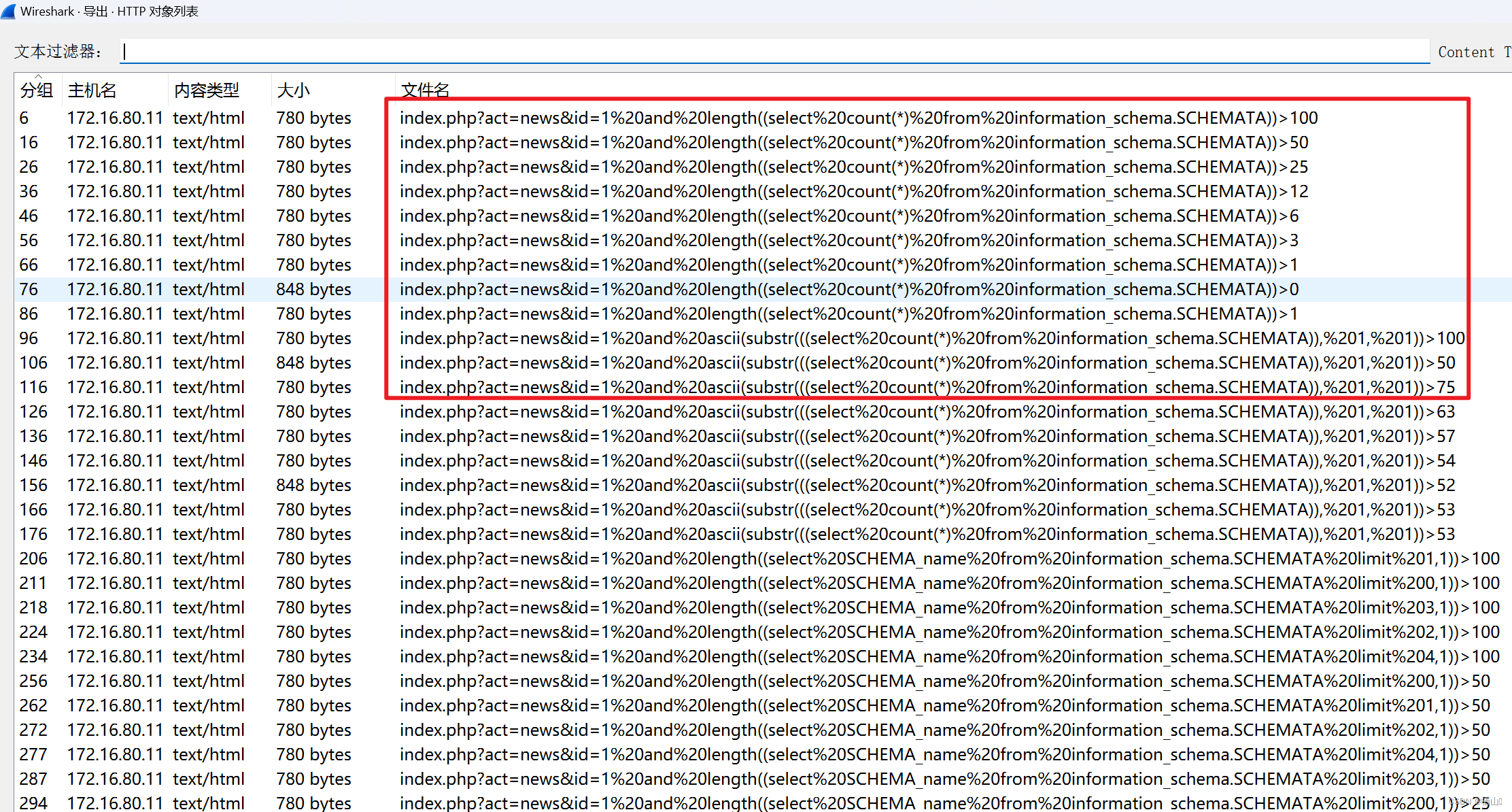This screenshot has height=812, width=1512.
Task: Select packet 96 ascii substr row >100
Action: [x=763, y=338]
